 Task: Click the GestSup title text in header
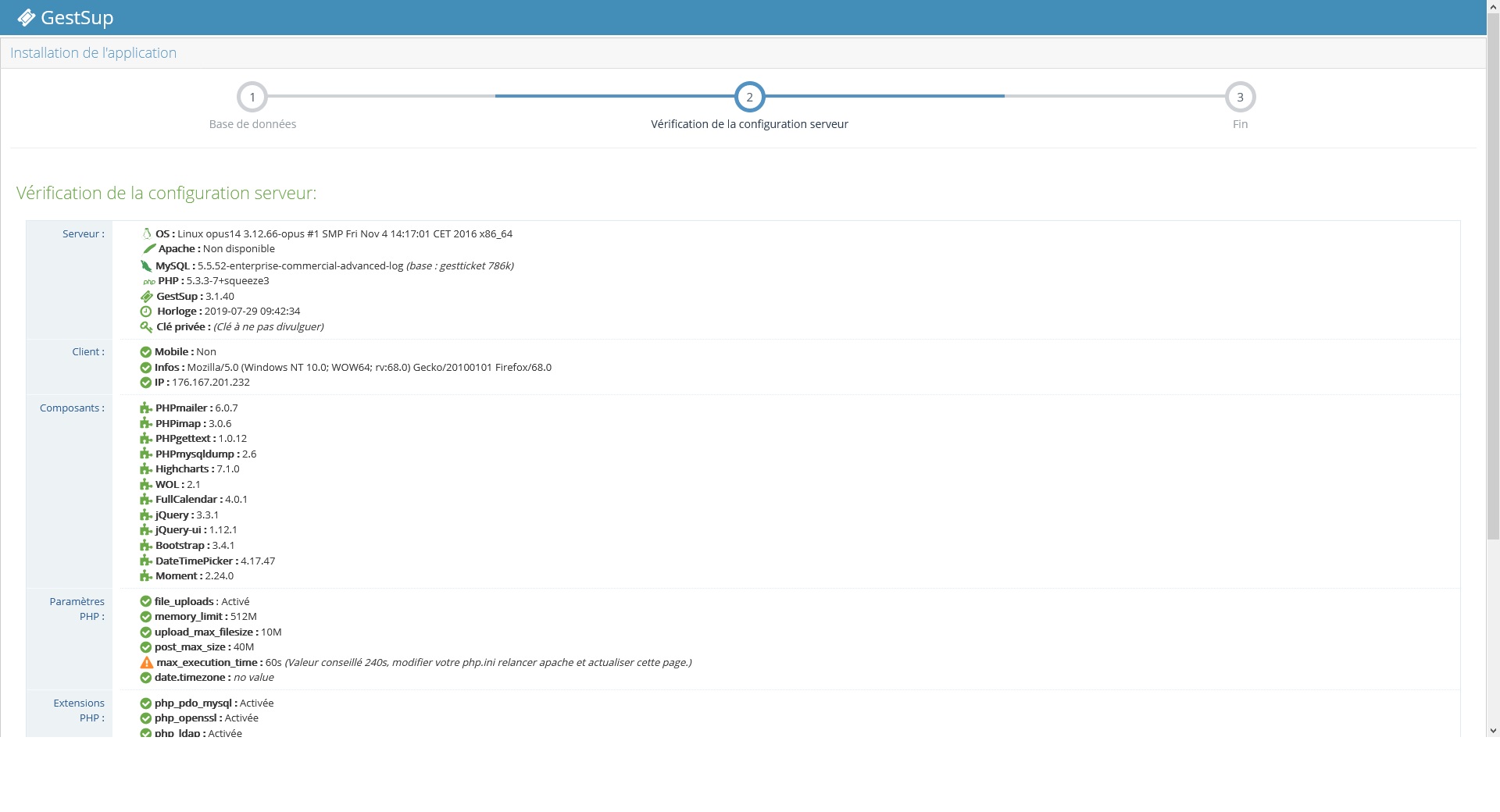77,17
